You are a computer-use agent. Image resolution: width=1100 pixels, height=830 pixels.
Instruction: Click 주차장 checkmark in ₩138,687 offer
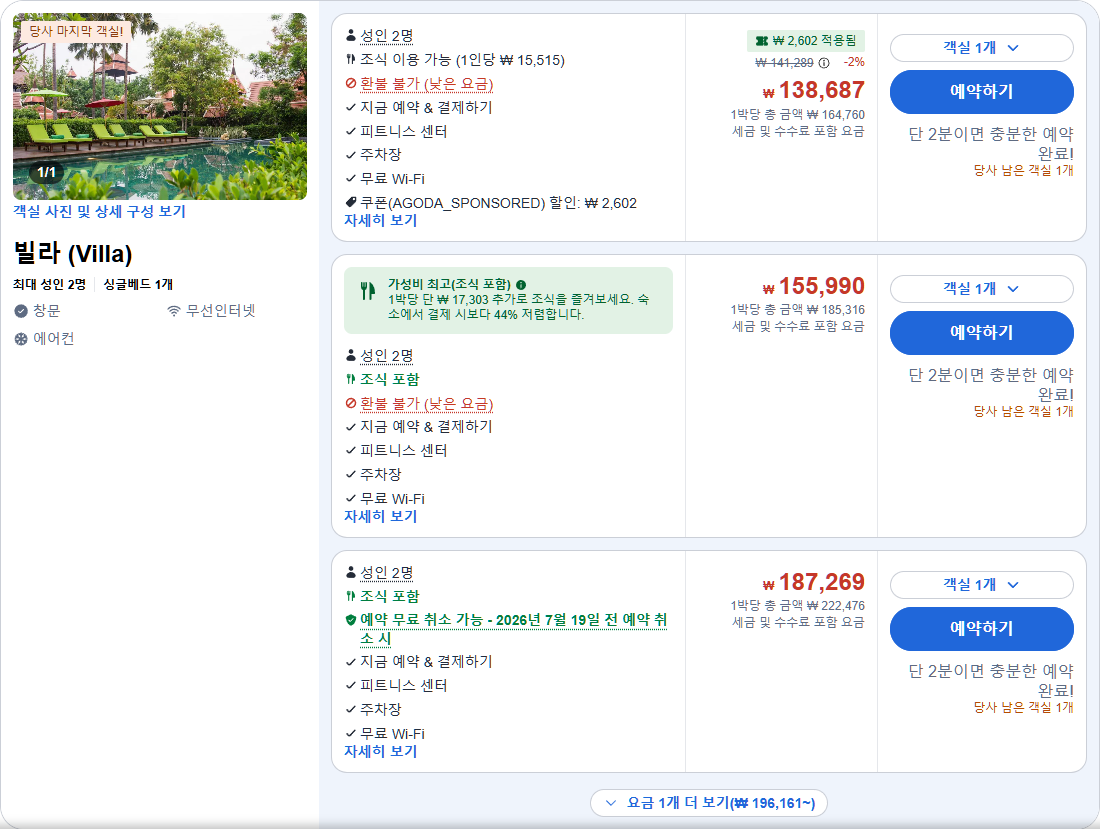click(351, 154)
